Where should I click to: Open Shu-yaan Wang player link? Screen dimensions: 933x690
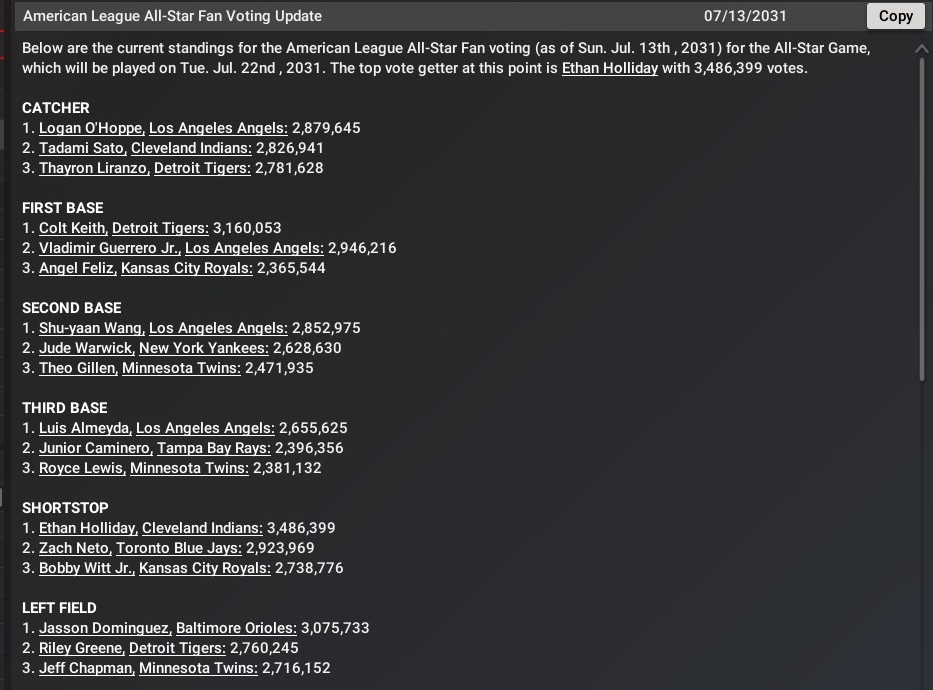pos(92,328)
